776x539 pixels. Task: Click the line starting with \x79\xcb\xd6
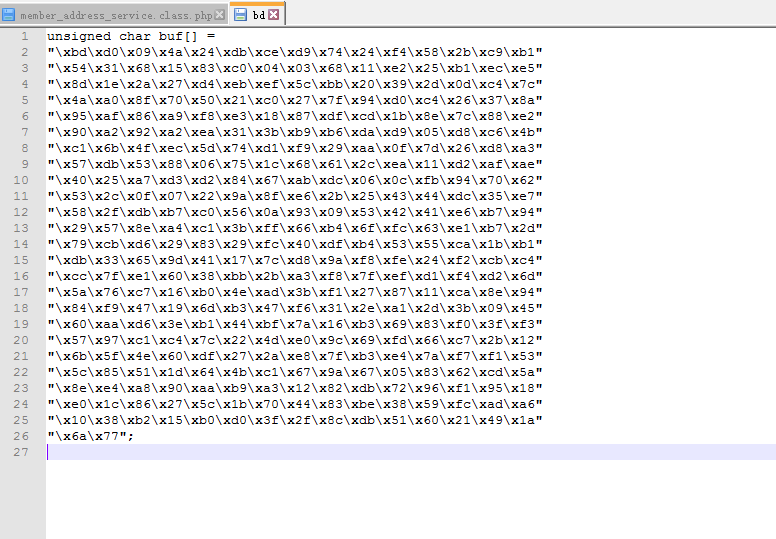click(295, 244)
